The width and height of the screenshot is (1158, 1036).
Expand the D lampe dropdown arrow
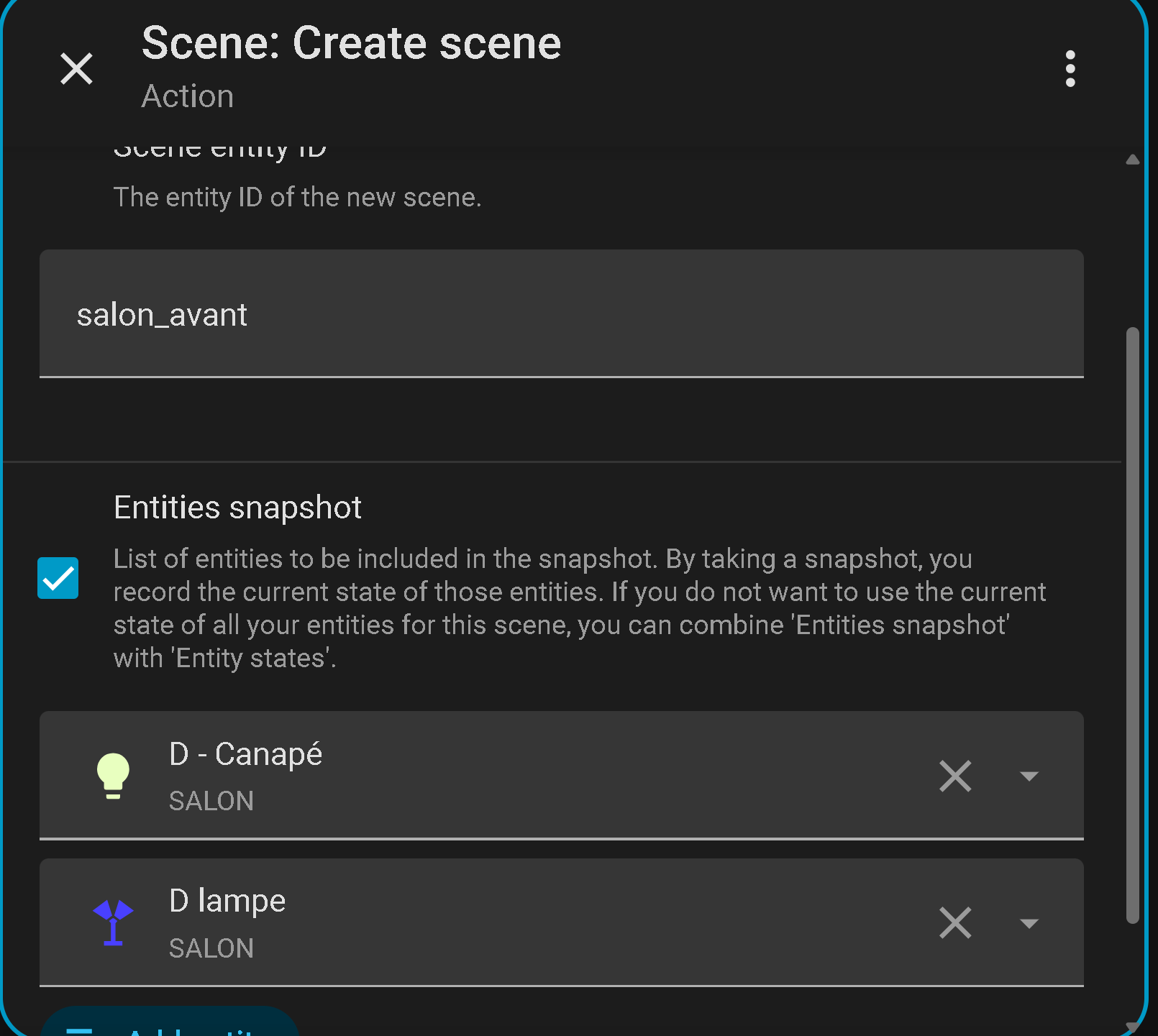tap(1029, 922)
